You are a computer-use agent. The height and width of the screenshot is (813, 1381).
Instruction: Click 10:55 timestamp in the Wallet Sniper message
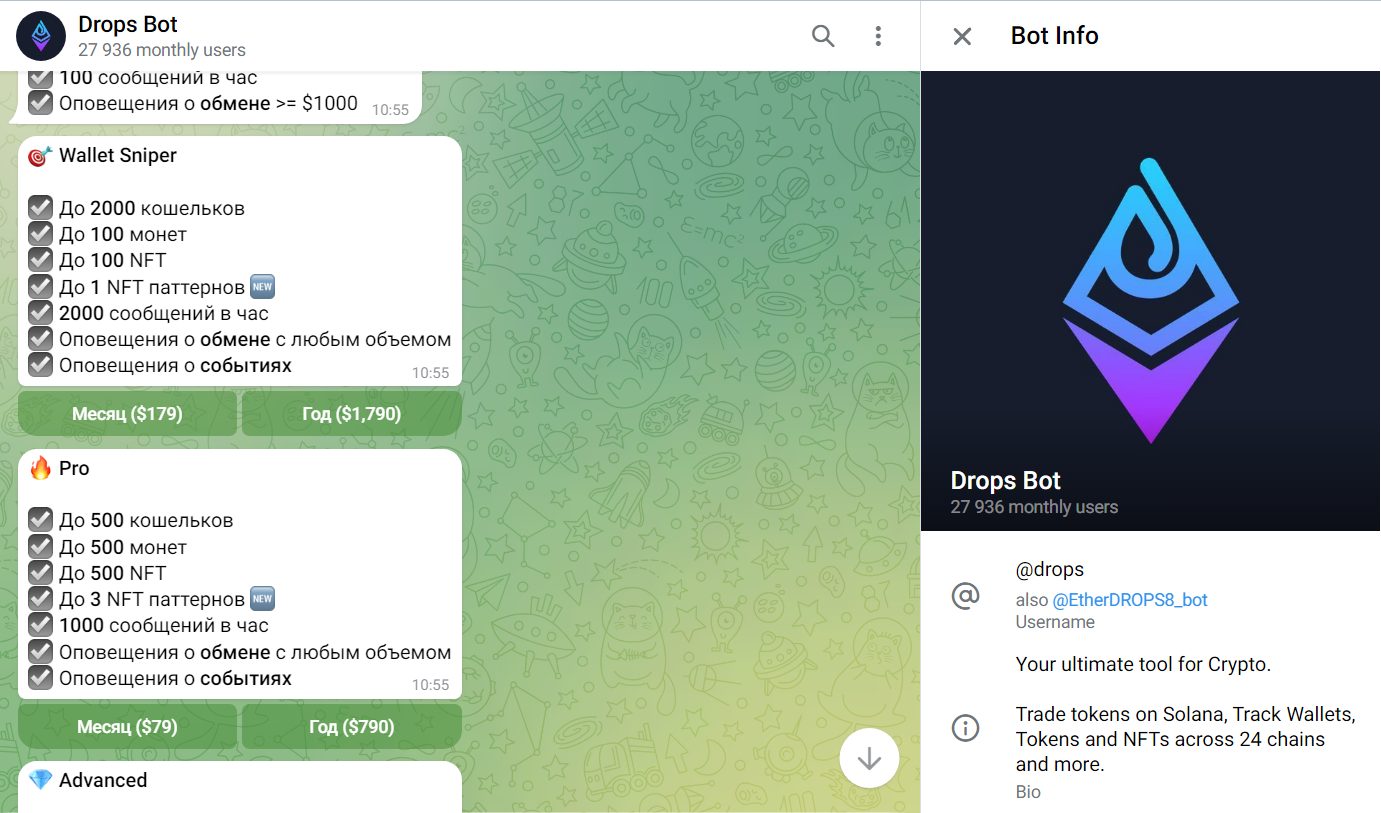point(431,372)
